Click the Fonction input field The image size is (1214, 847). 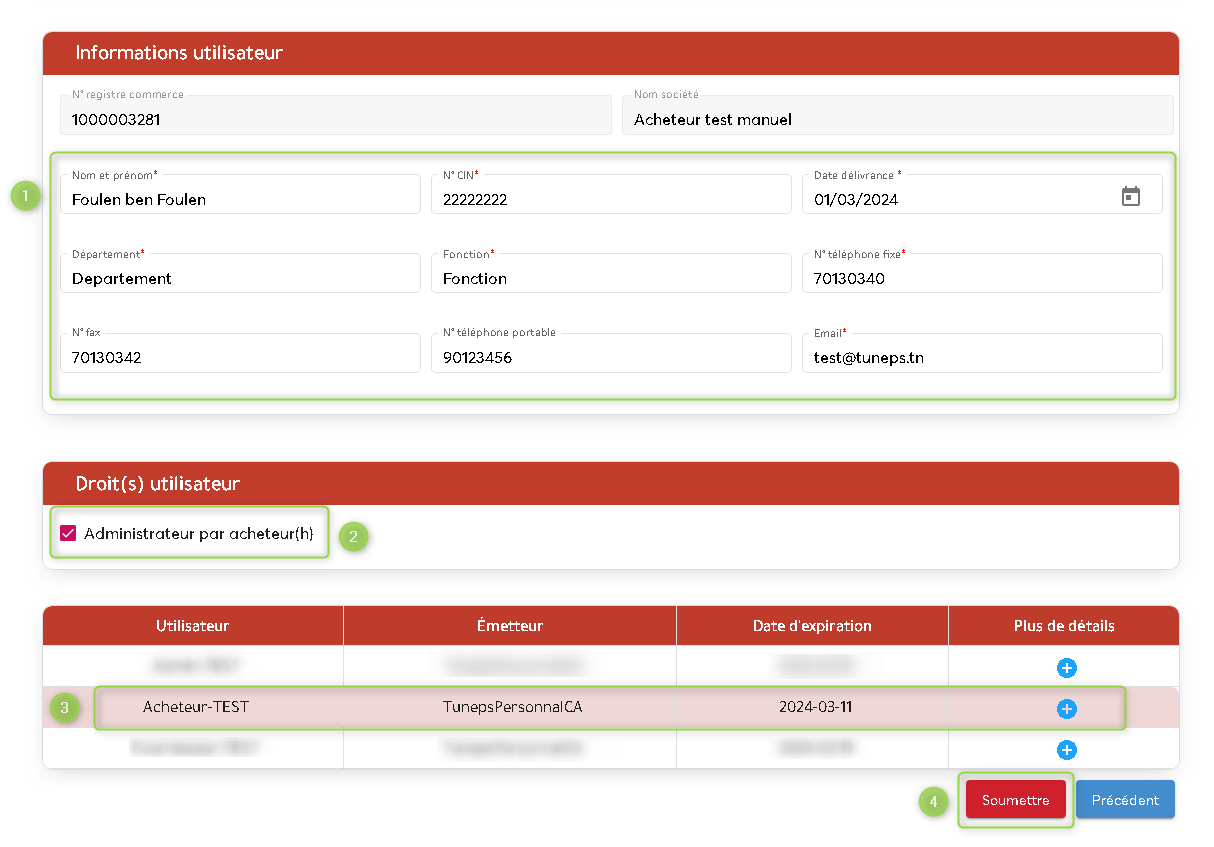(x=610, y=277)
